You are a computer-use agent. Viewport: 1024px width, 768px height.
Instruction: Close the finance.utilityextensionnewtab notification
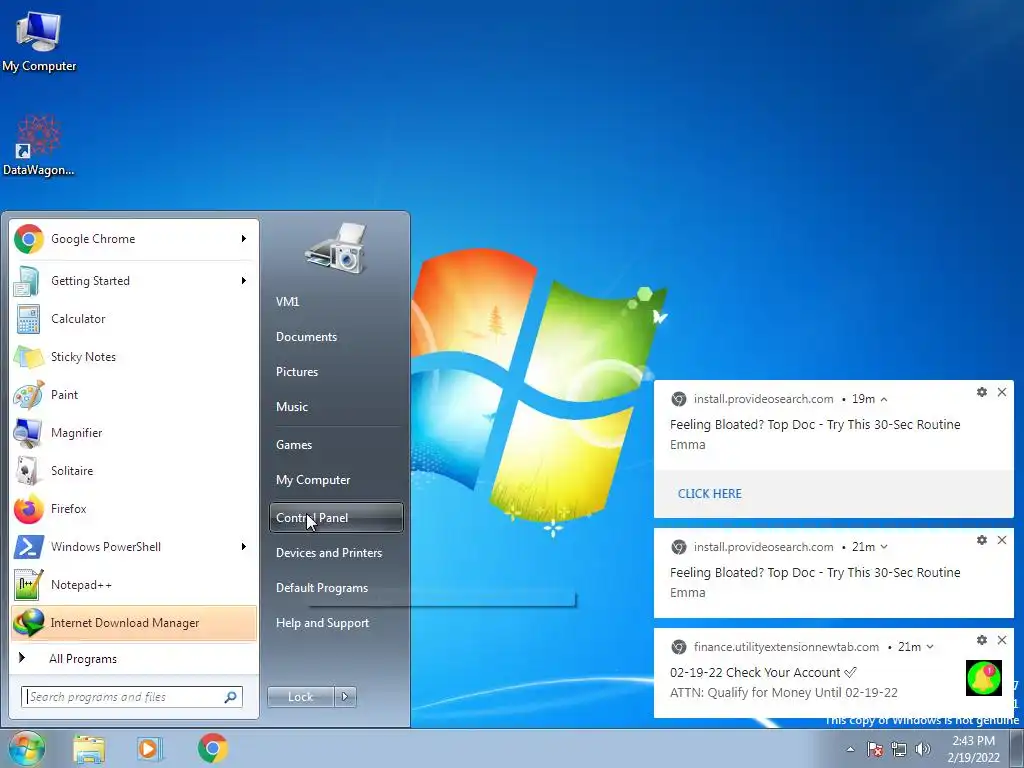(x=1002, y=640)
